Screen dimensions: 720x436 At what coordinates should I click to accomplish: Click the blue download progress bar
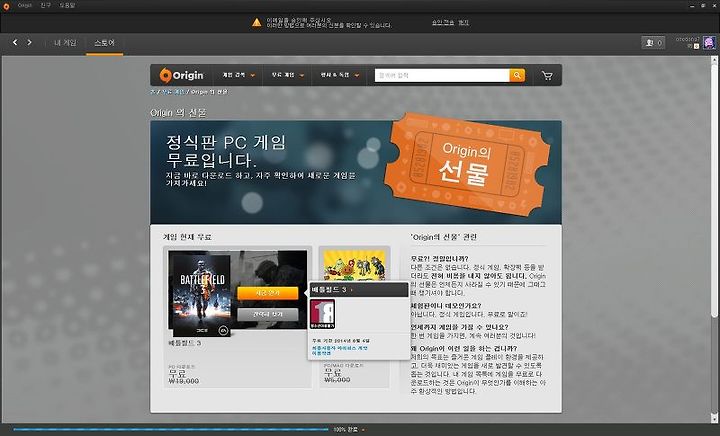pos(171,430)
